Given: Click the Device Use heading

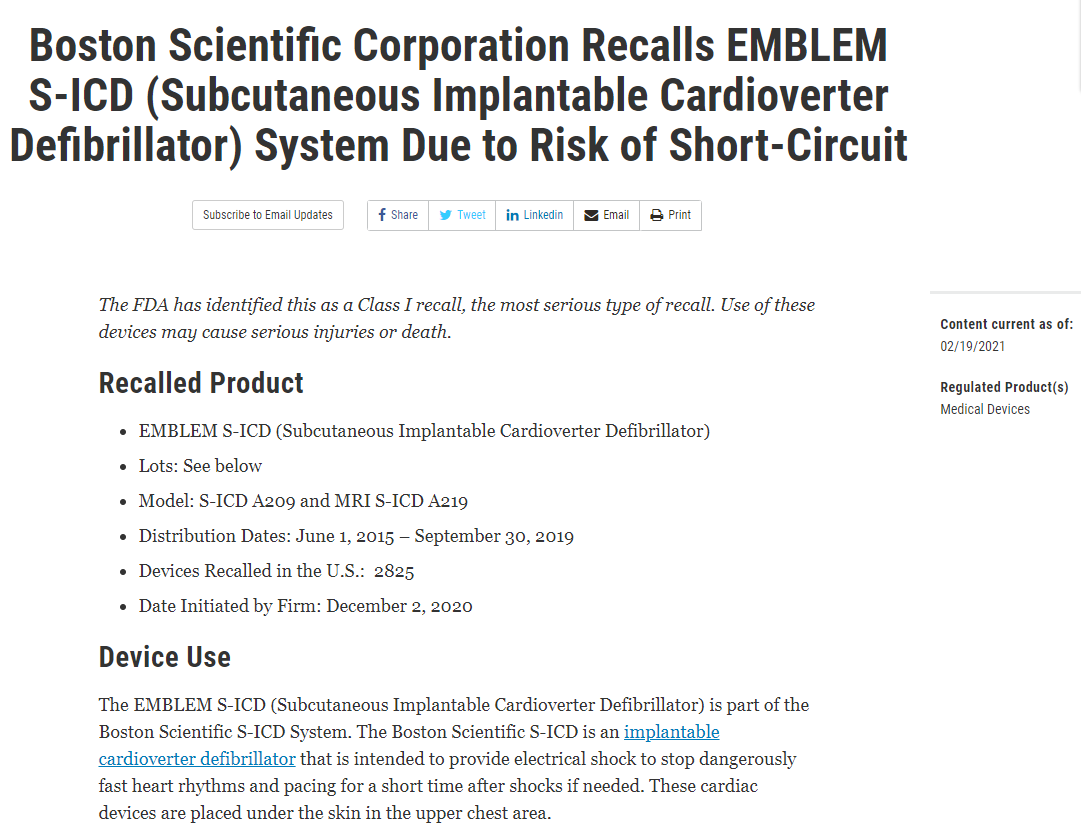Looking at the screenshot, I should coord(165,657).
